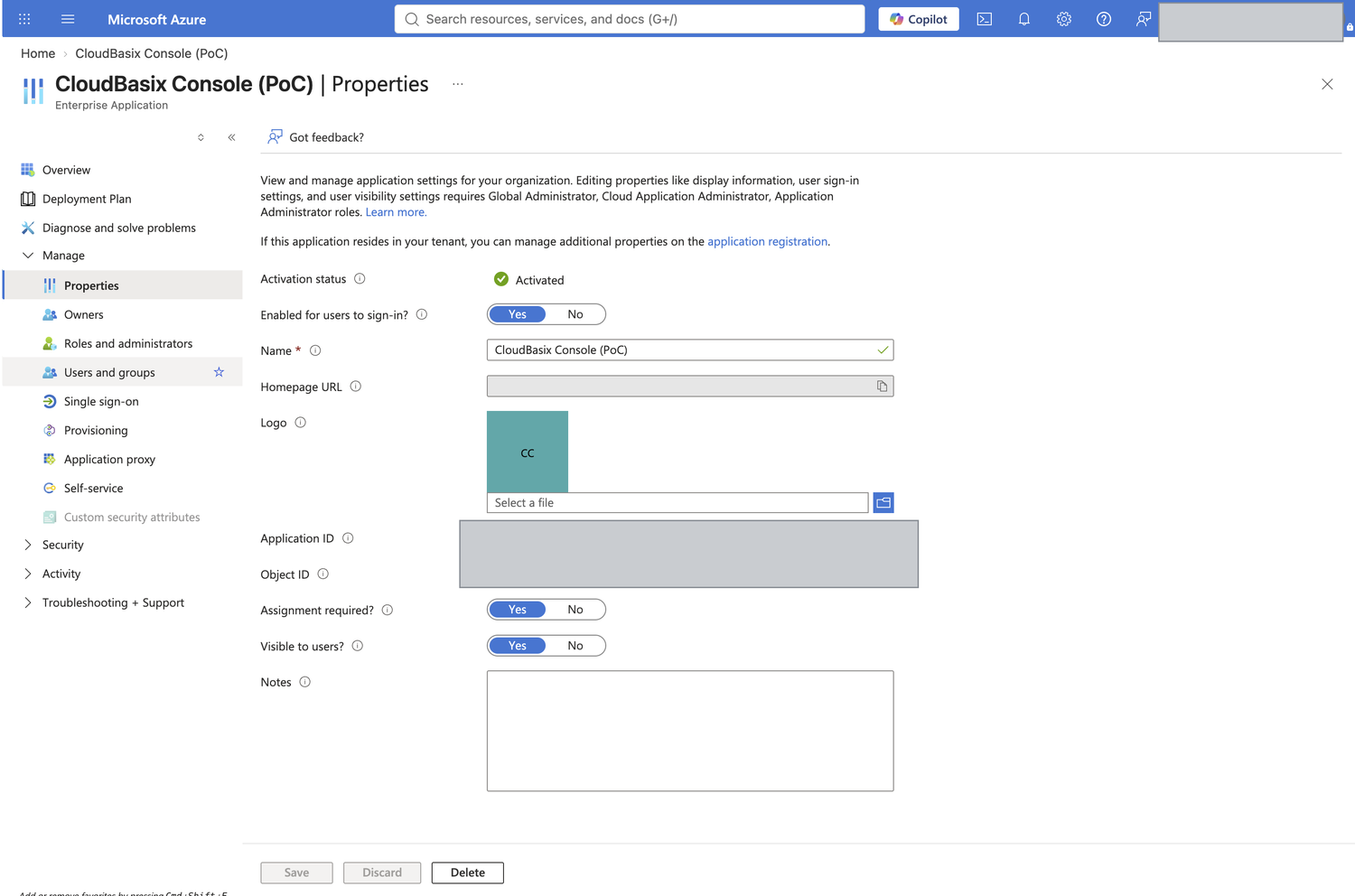The height and width of the screenshot is (896, 1355).
Task: Set Assignment required to No
Action: [575, 610]
